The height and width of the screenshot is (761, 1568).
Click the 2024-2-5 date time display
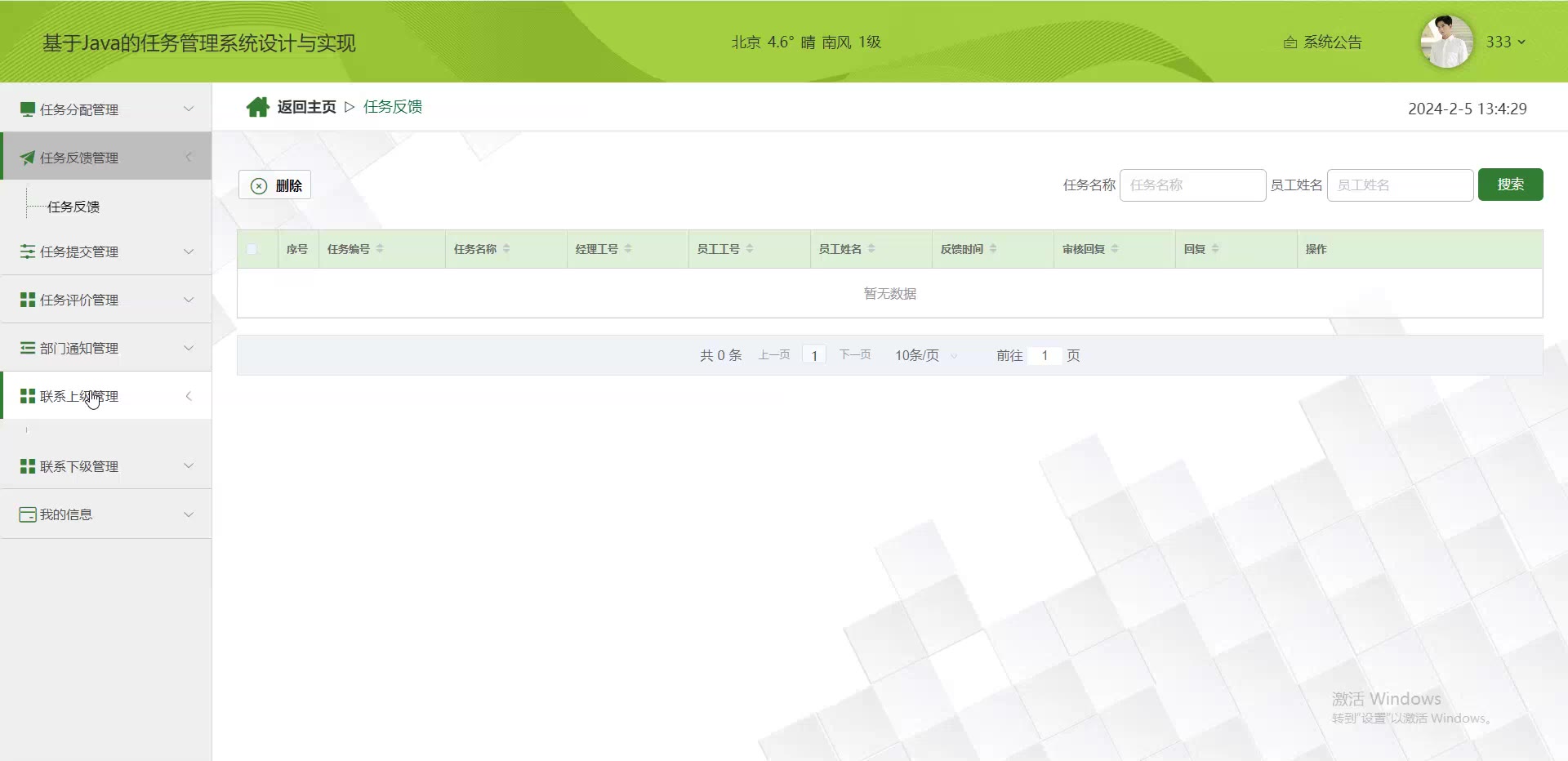coord(1468,109)
